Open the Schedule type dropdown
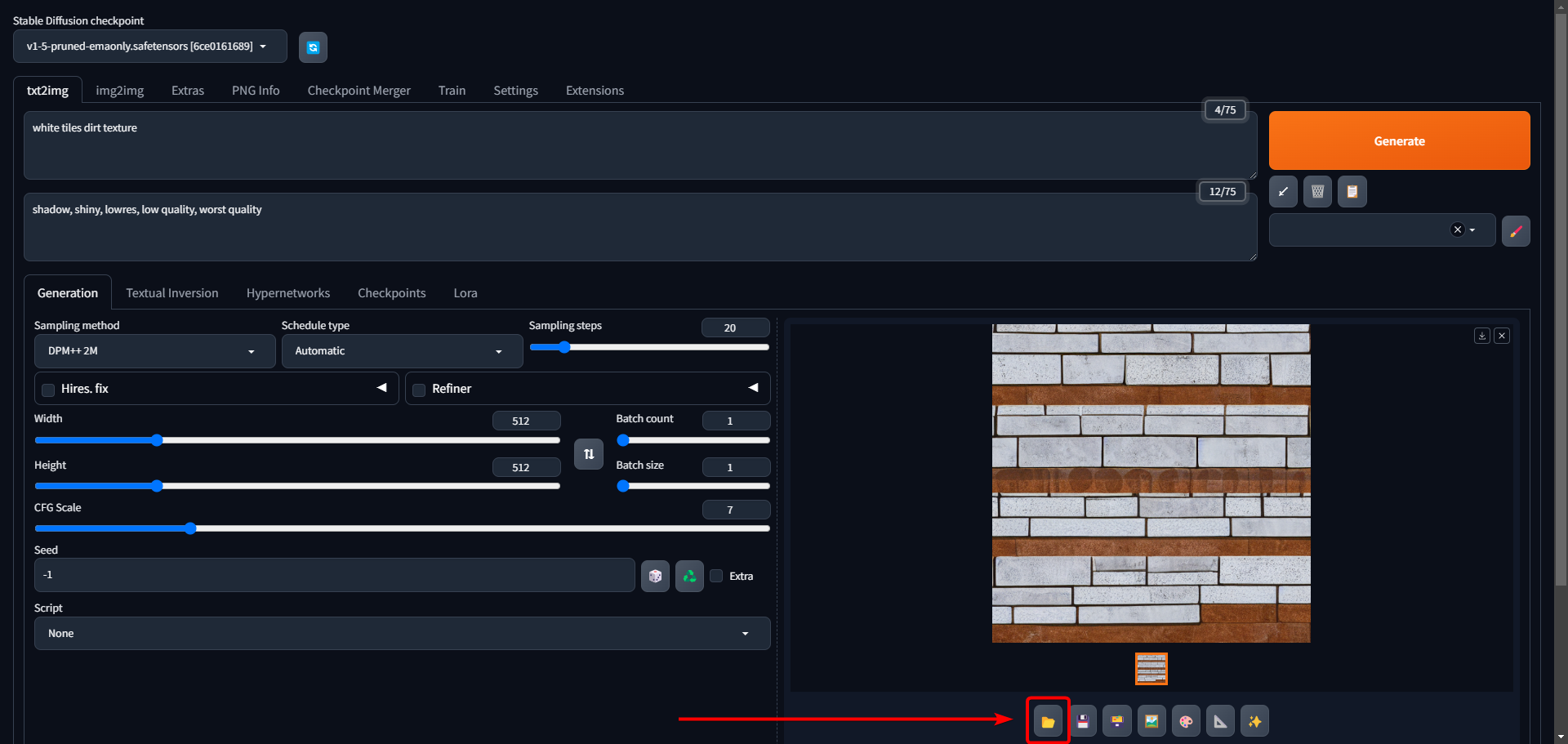The image size is (1568, 744). point(402,351)
